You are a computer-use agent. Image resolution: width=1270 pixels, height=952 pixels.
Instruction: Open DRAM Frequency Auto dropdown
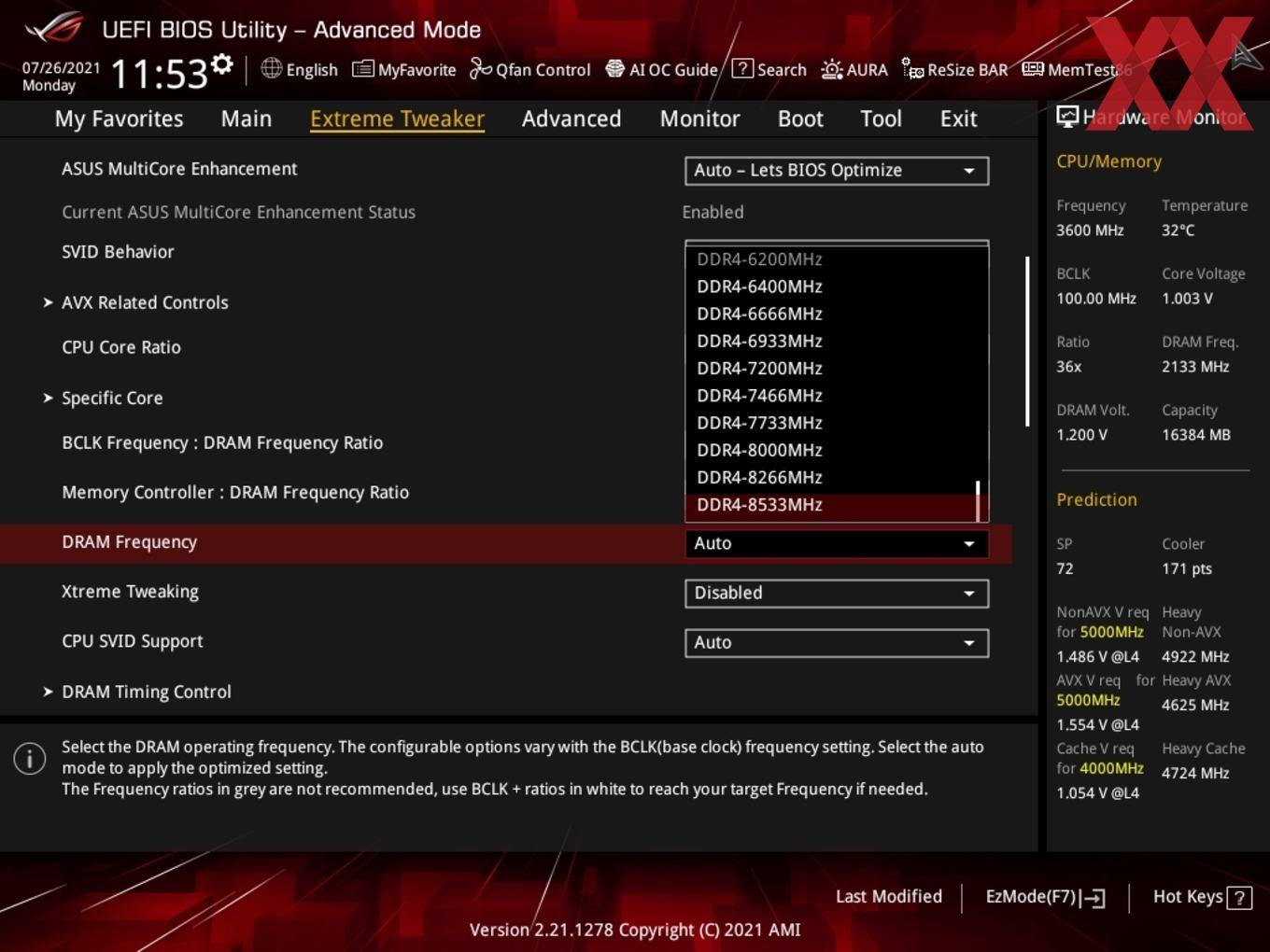click(x=837, y=543)
